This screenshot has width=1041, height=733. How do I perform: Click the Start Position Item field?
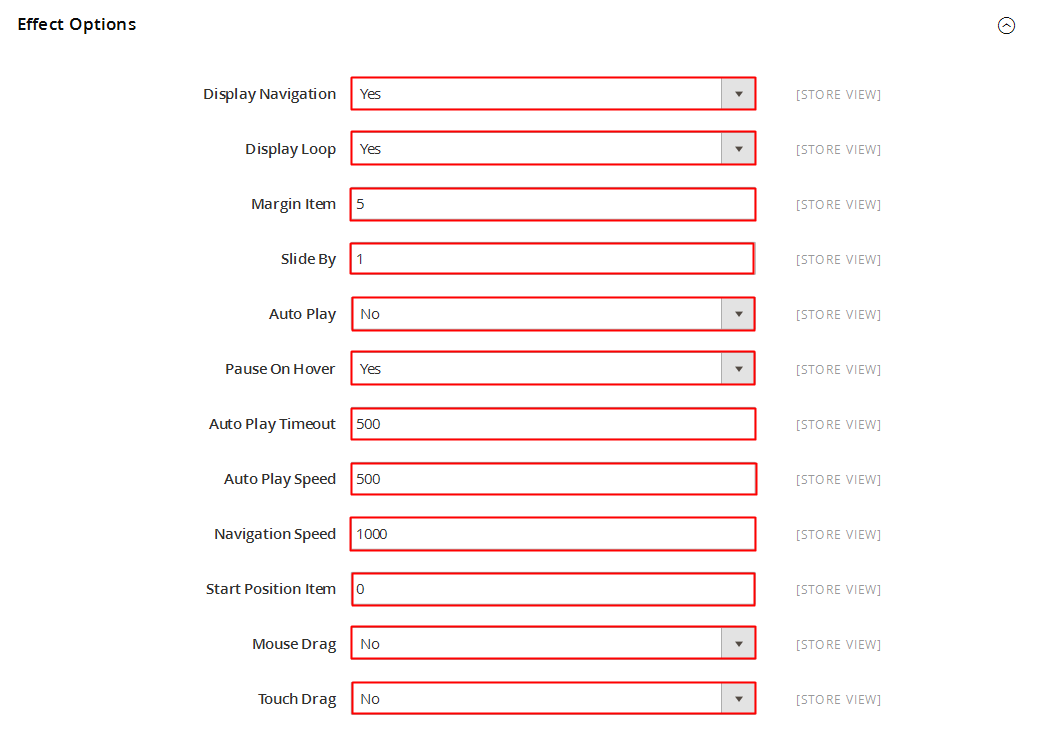click(x=553, y=589)
